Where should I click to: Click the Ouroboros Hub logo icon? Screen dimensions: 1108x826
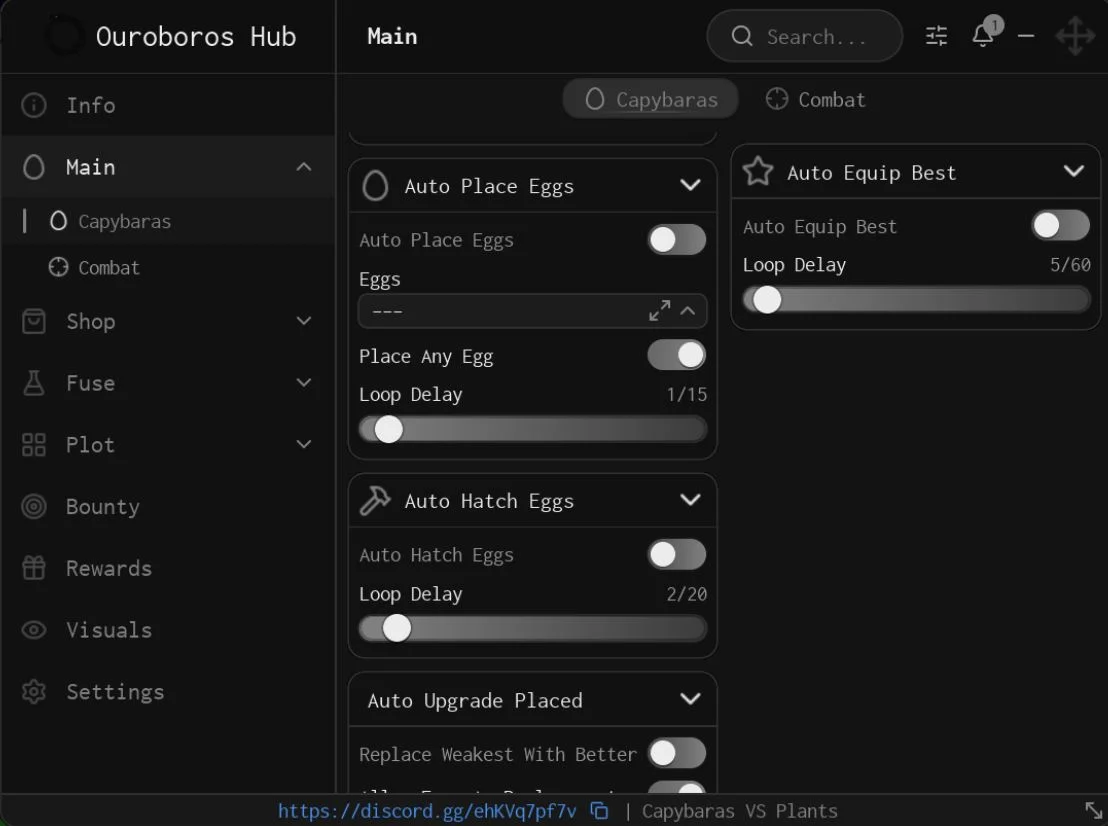(x=64, y=36)
